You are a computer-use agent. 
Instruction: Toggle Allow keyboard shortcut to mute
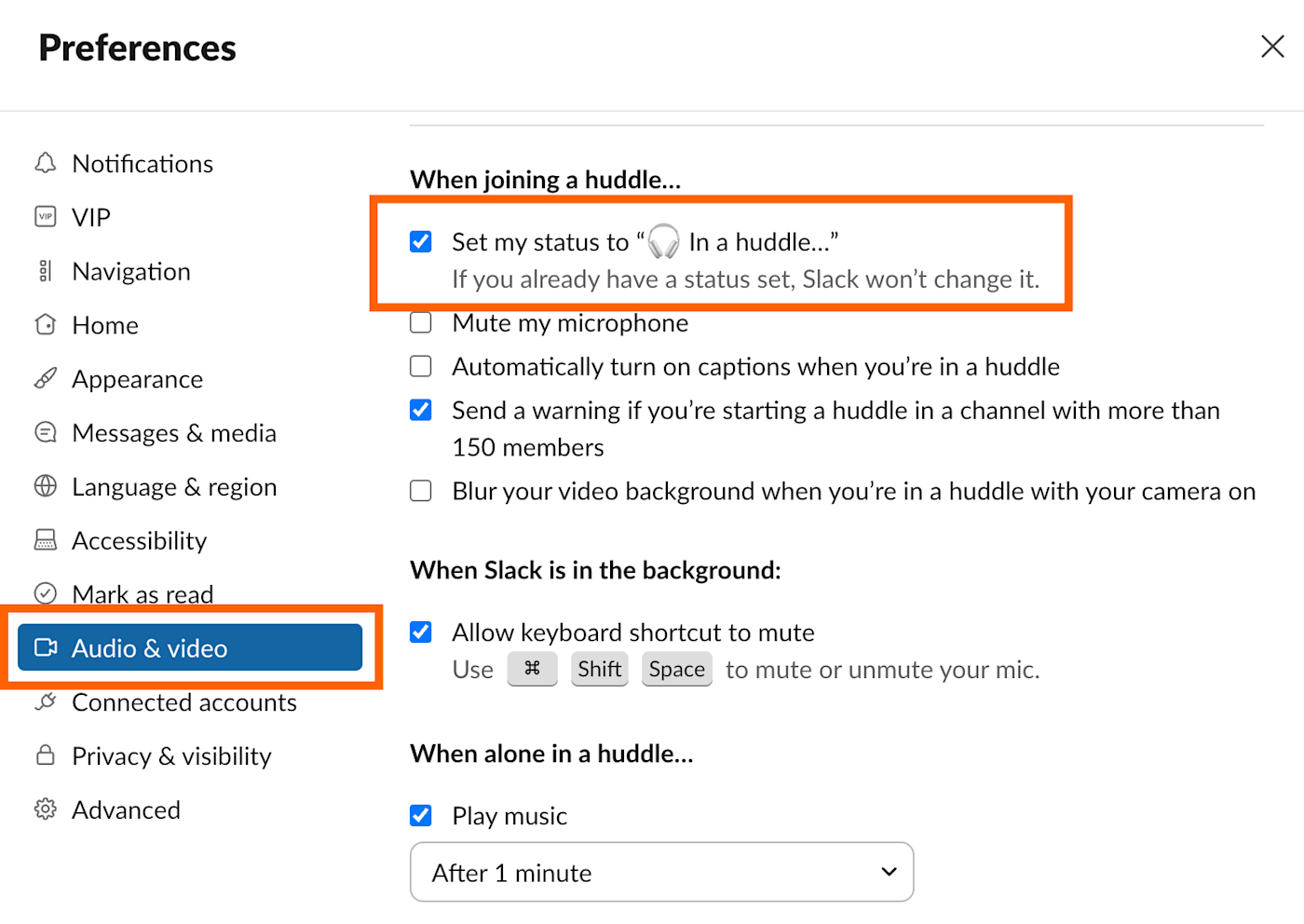pos(421,632)
